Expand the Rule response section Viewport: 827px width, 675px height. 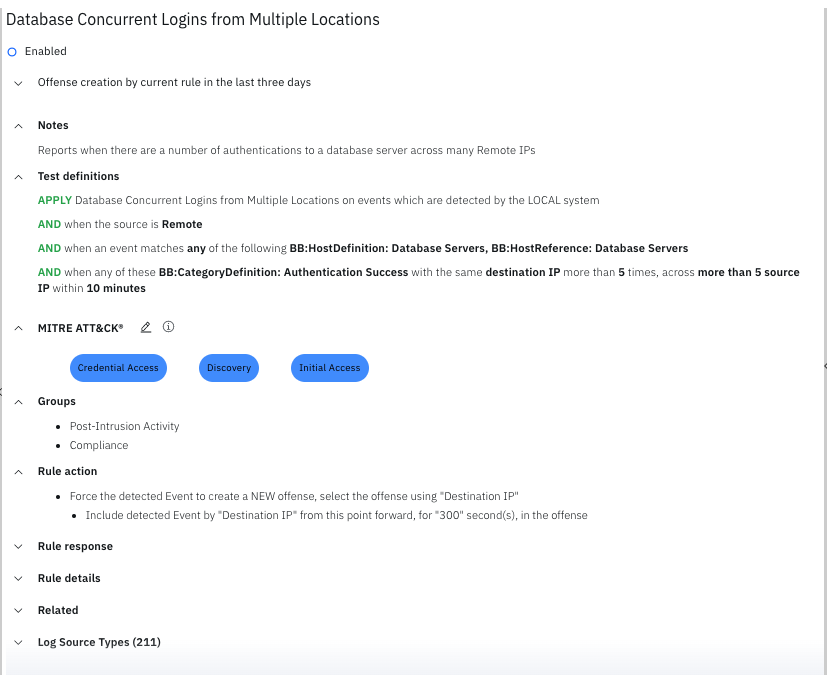coord(18,547)
